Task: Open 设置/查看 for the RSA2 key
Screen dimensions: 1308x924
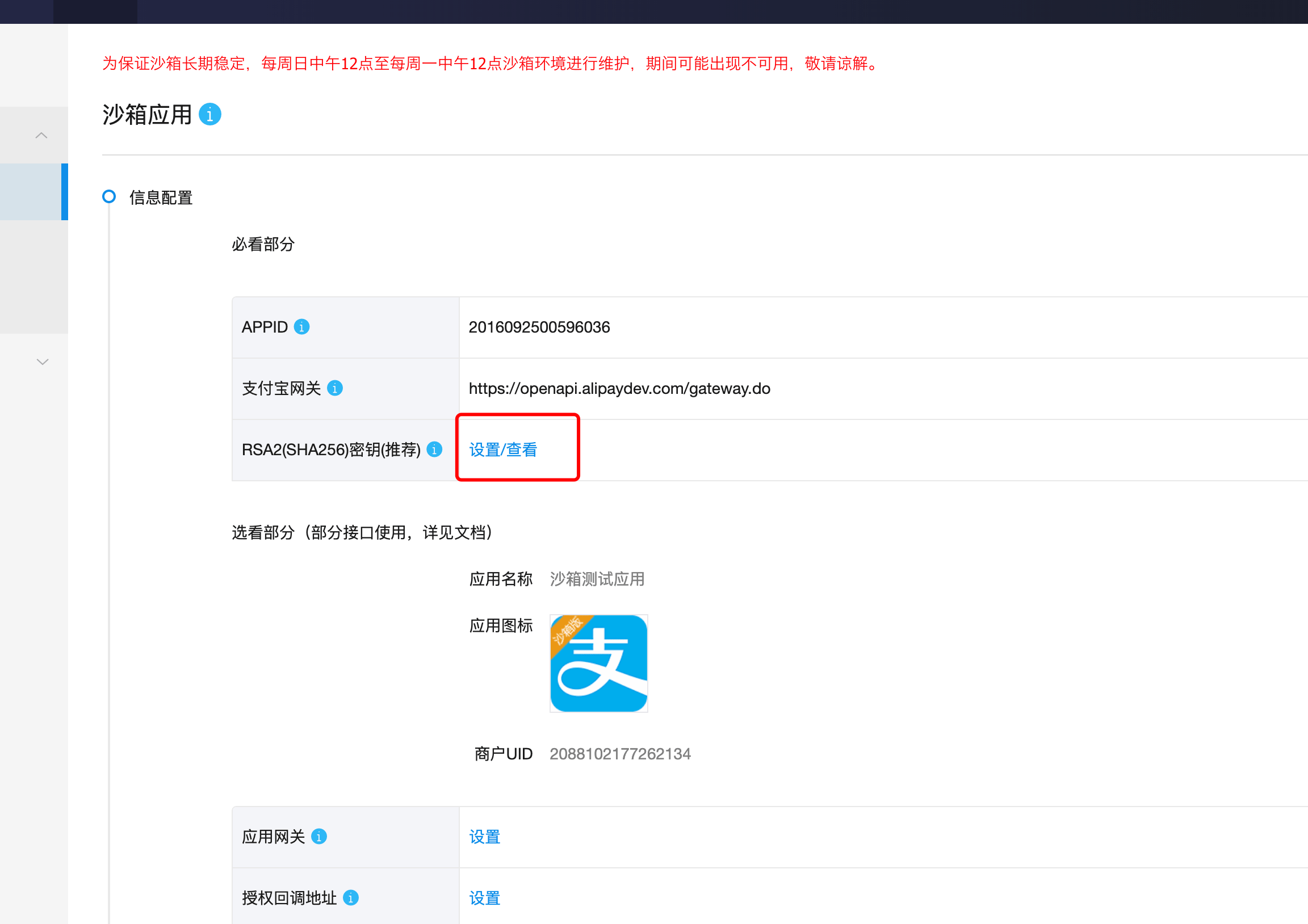Action: pyautogui.click(x=504, y=450)
